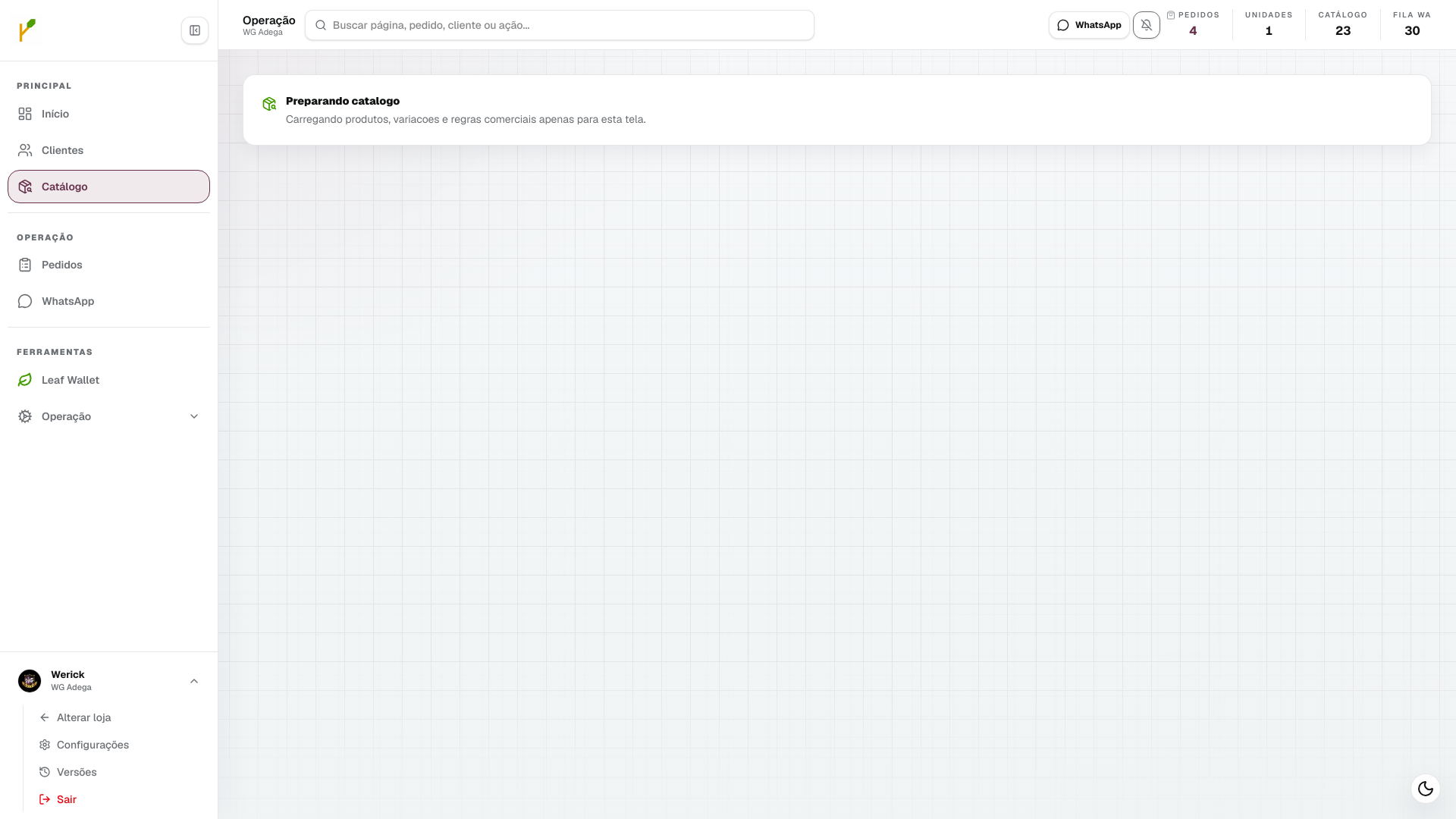This screenshot has height=819, width=1456.
Task: Click the WhatsApp button in the header
Action: coord(1089,25)
